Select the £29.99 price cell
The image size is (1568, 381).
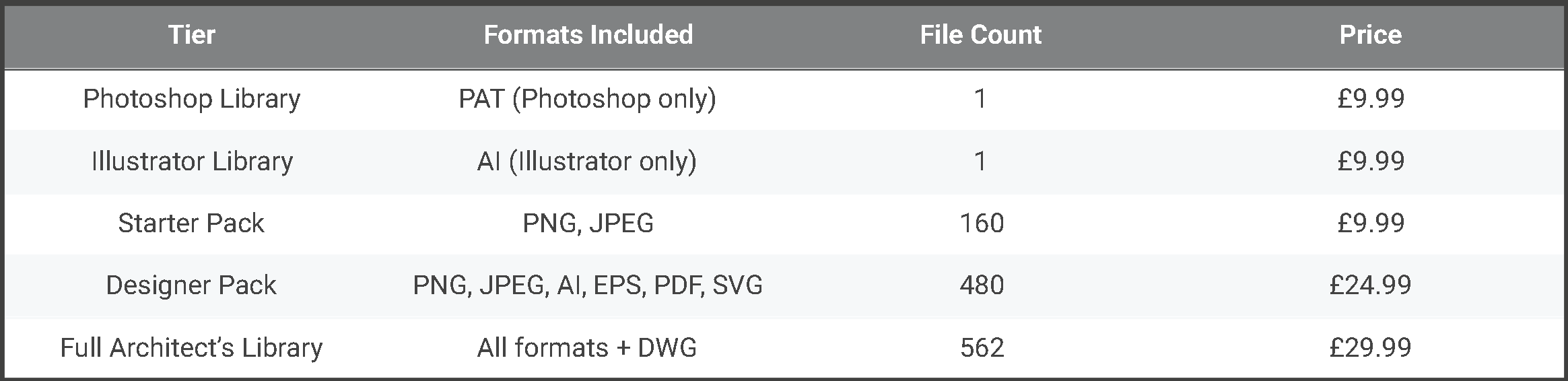(x=1370, y=348)
